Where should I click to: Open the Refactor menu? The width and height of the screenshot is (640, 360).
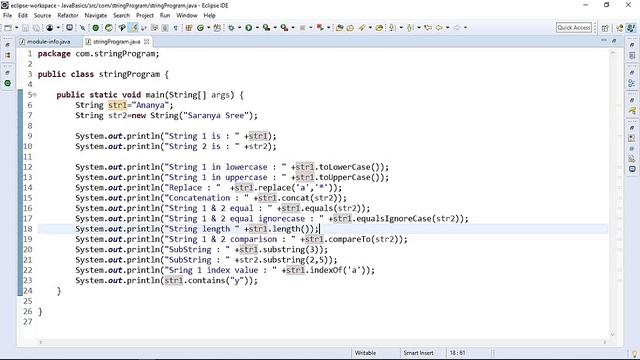click(x=68, y=16)
